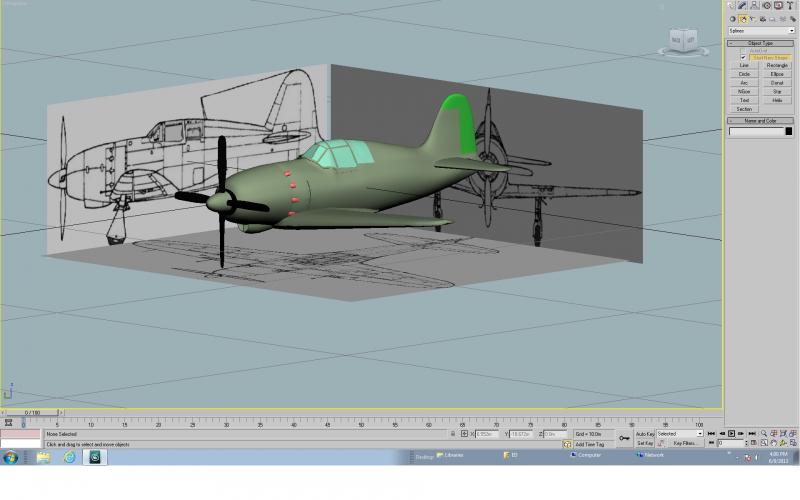Toggle Auto Key animation mode
This screenshot has width=800, height=500.
click(x=645, y=434)
